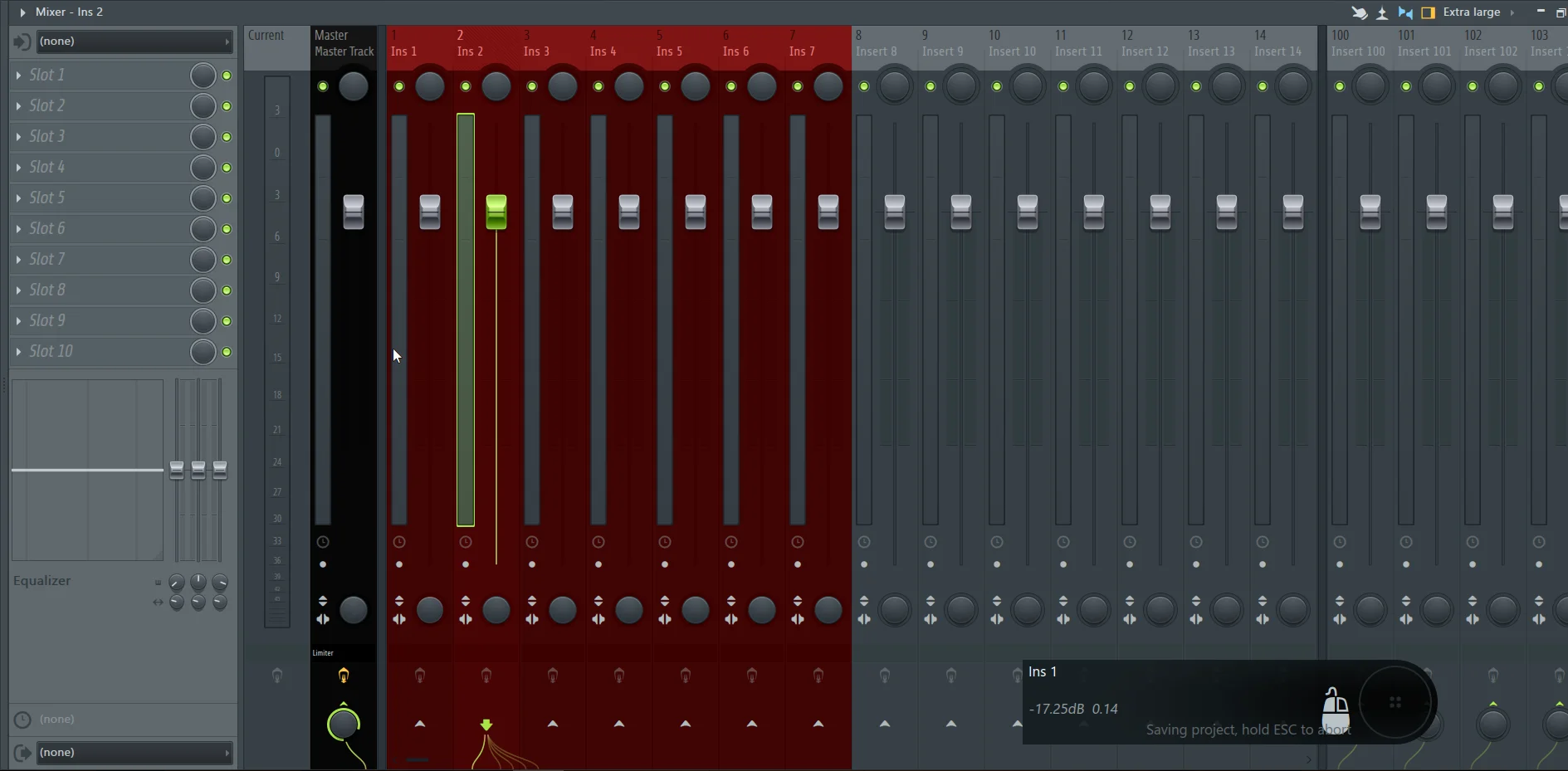Open the audio input (none) selector
Viewport: 1568px width, 771px height.
(134, 41)
